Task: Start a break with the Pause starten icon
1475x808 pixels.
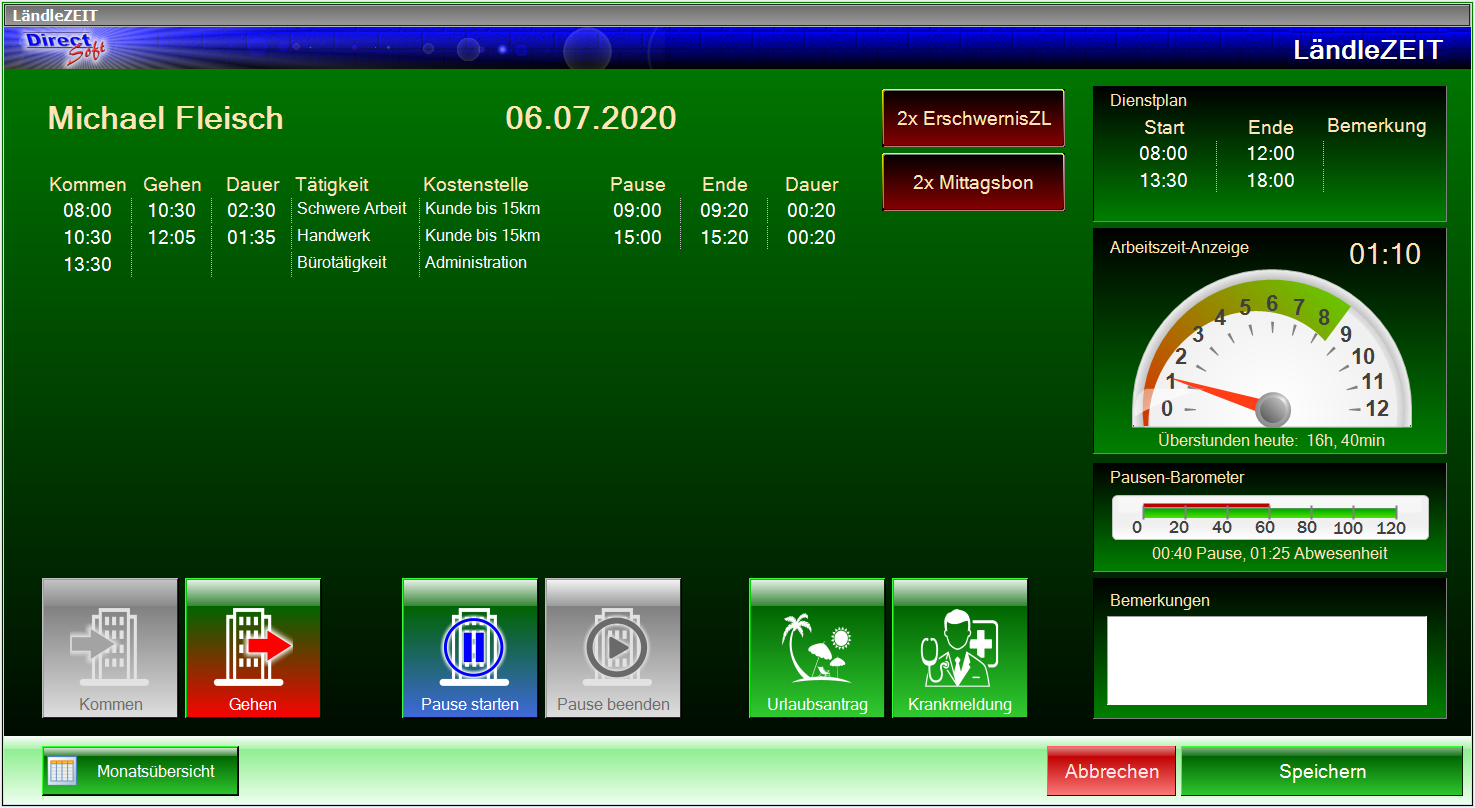Action: point(470,648)
